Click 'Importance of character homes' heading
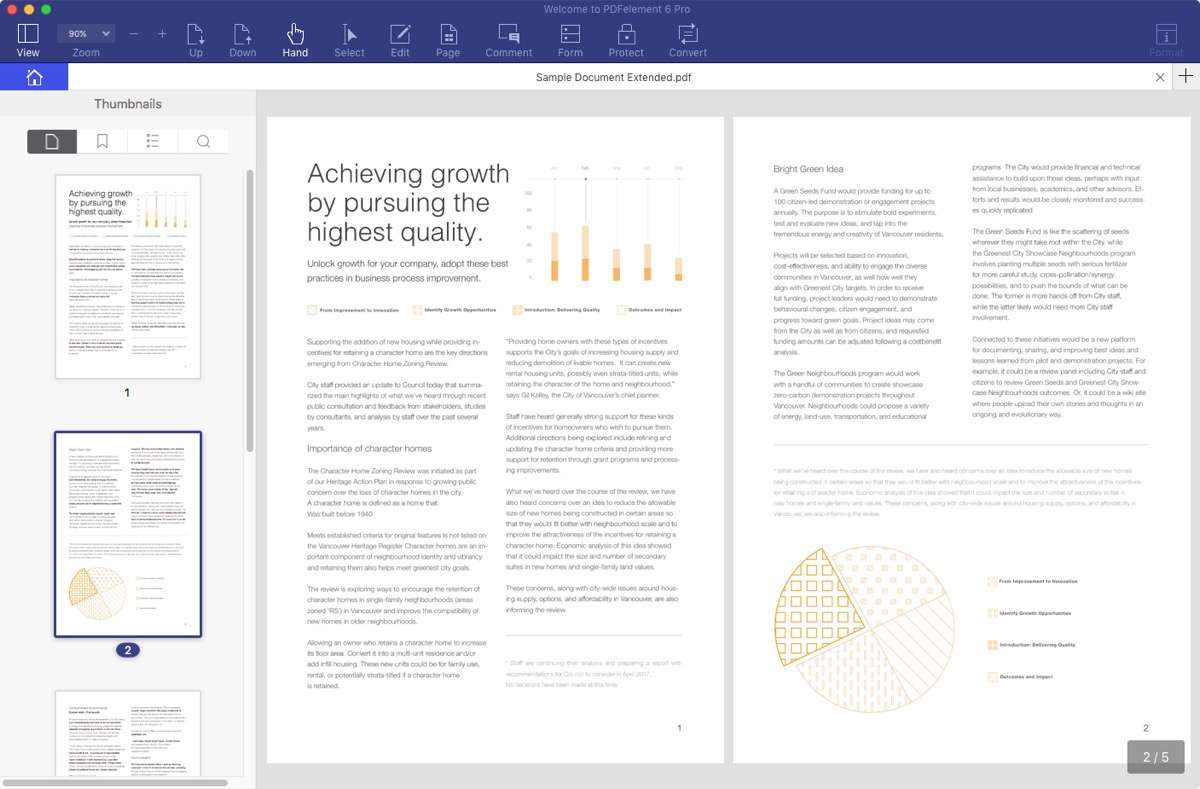The width and height of the screenshot is (1200, 789). 369,449
